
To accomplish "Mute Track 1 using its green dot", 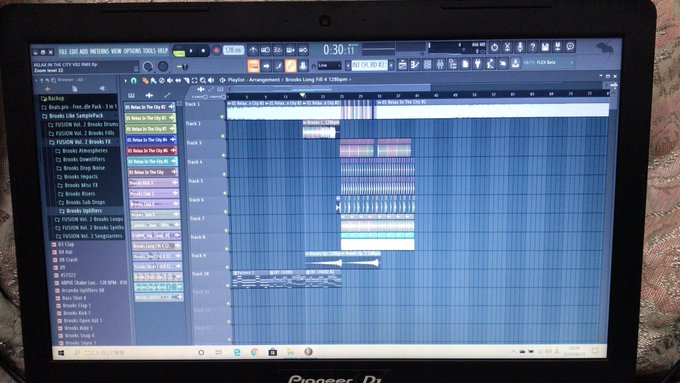I will (x=222, y=117).
